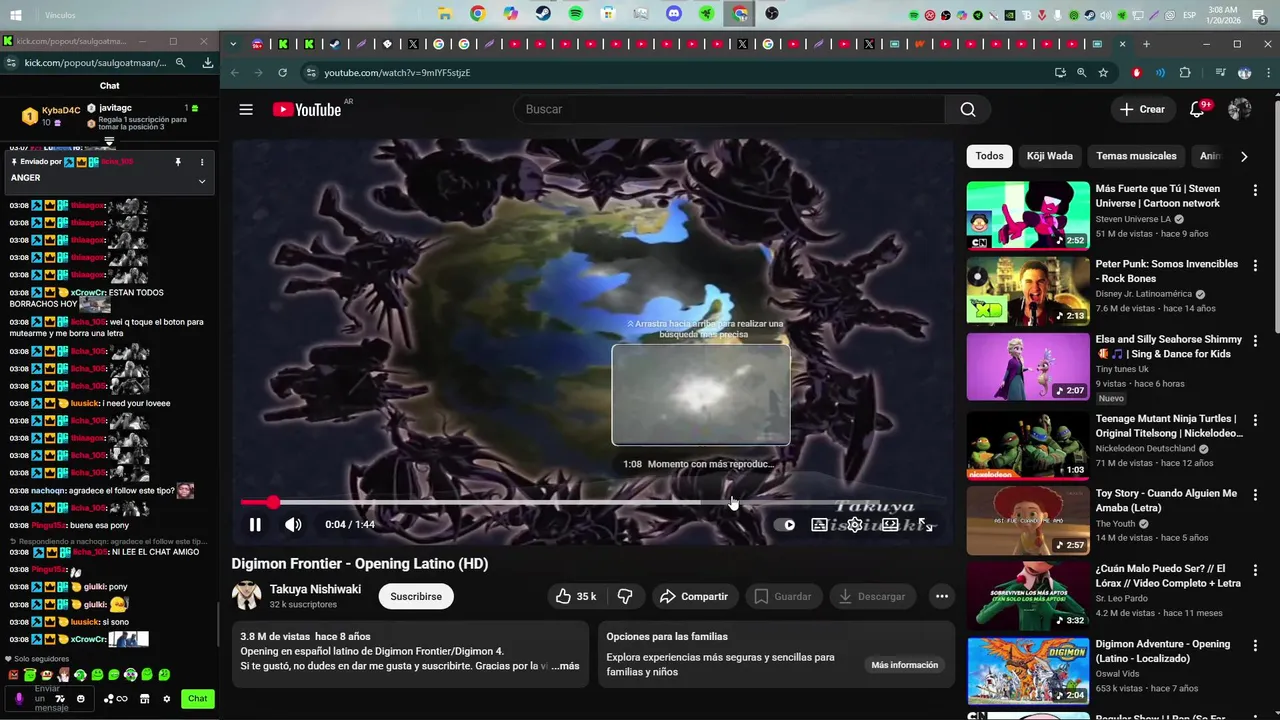The image size is (1280, 720).
Task: Dislike the Digimon Frontier video
Action: click(x=625, y=596)
